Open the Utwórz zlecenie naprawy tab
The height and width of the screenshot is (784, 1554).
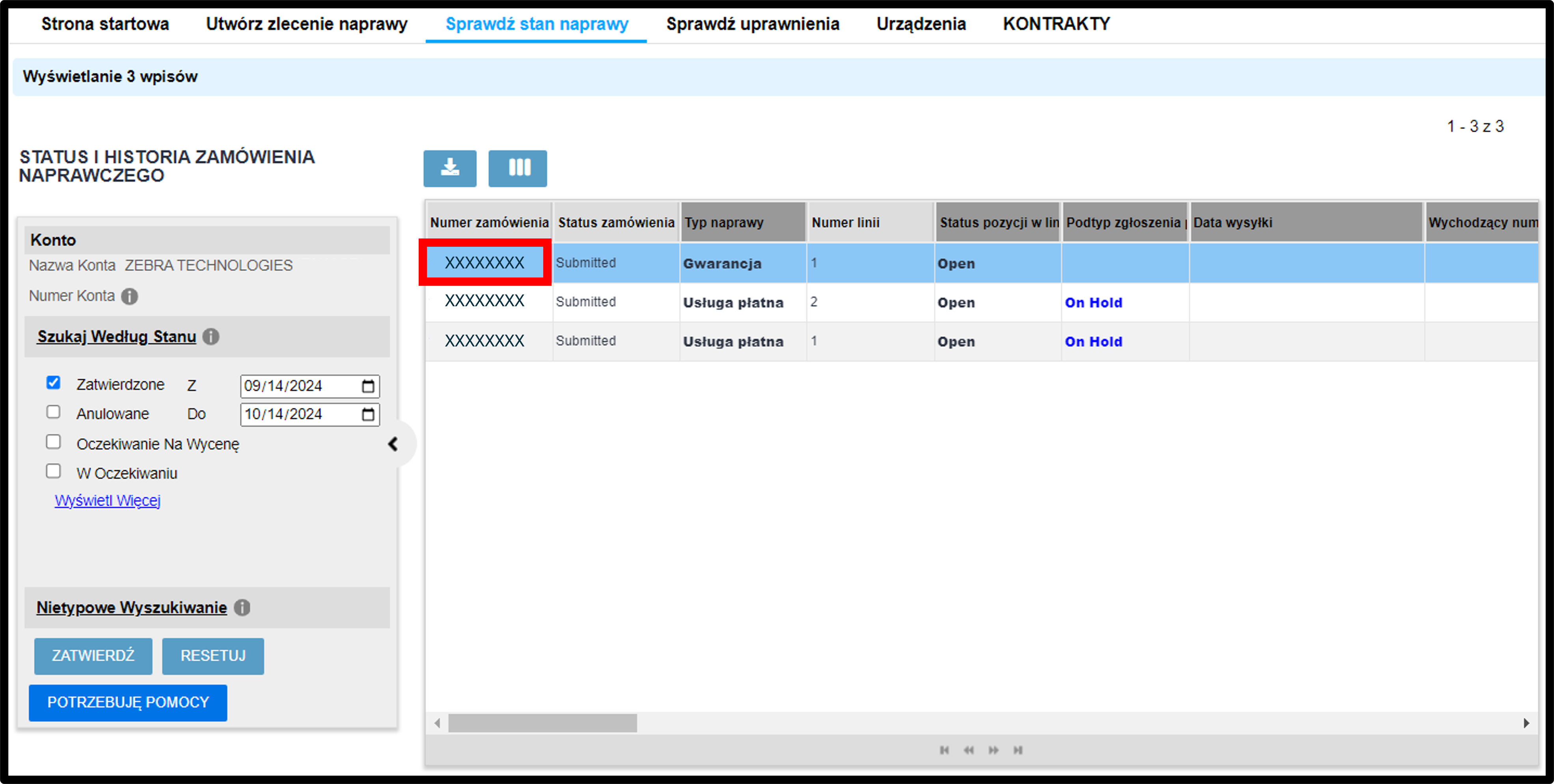tap(306, 24)
